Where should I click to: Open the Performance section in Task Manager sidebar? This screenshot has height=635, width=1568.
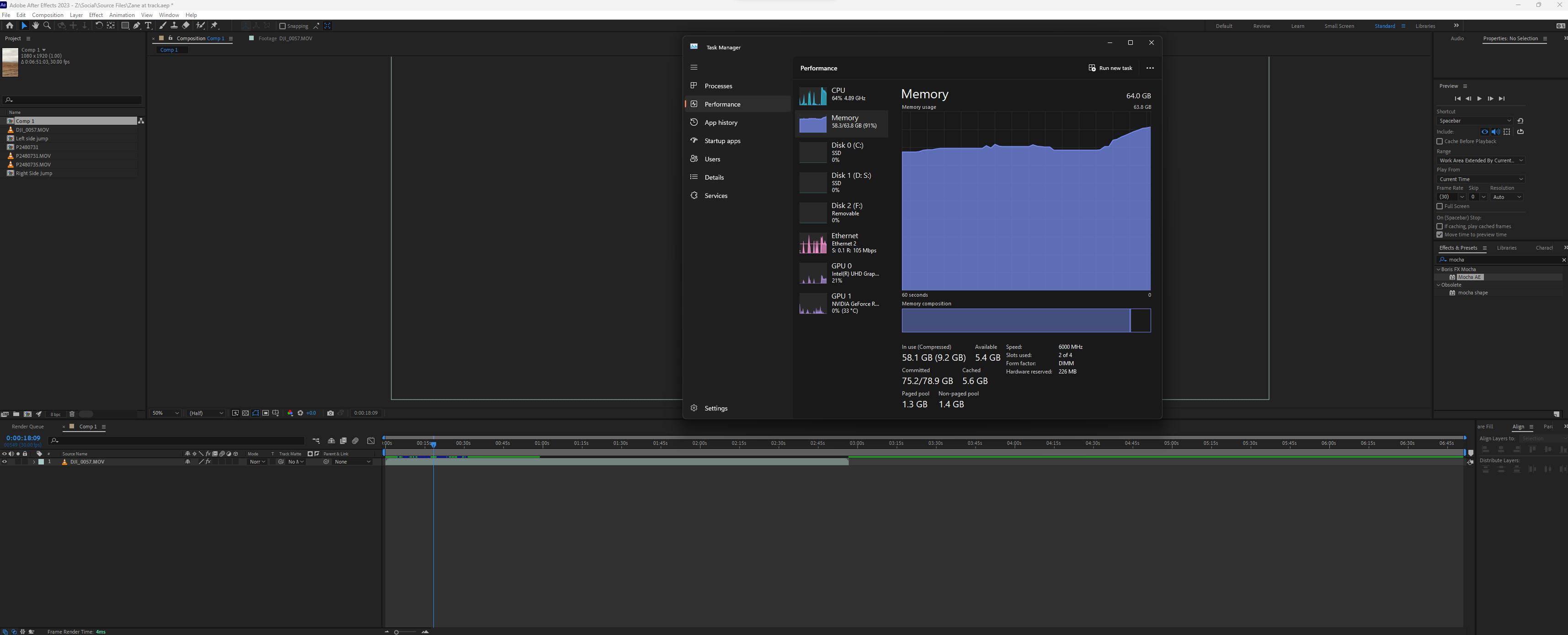click(723, 104)
